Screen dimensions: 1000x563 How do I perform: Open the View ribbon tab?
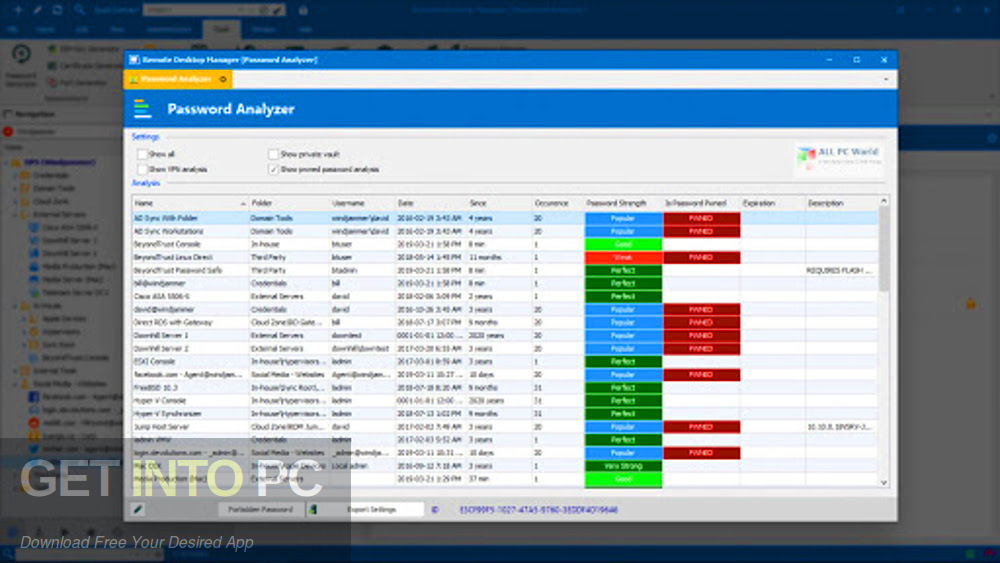(117, 29)
